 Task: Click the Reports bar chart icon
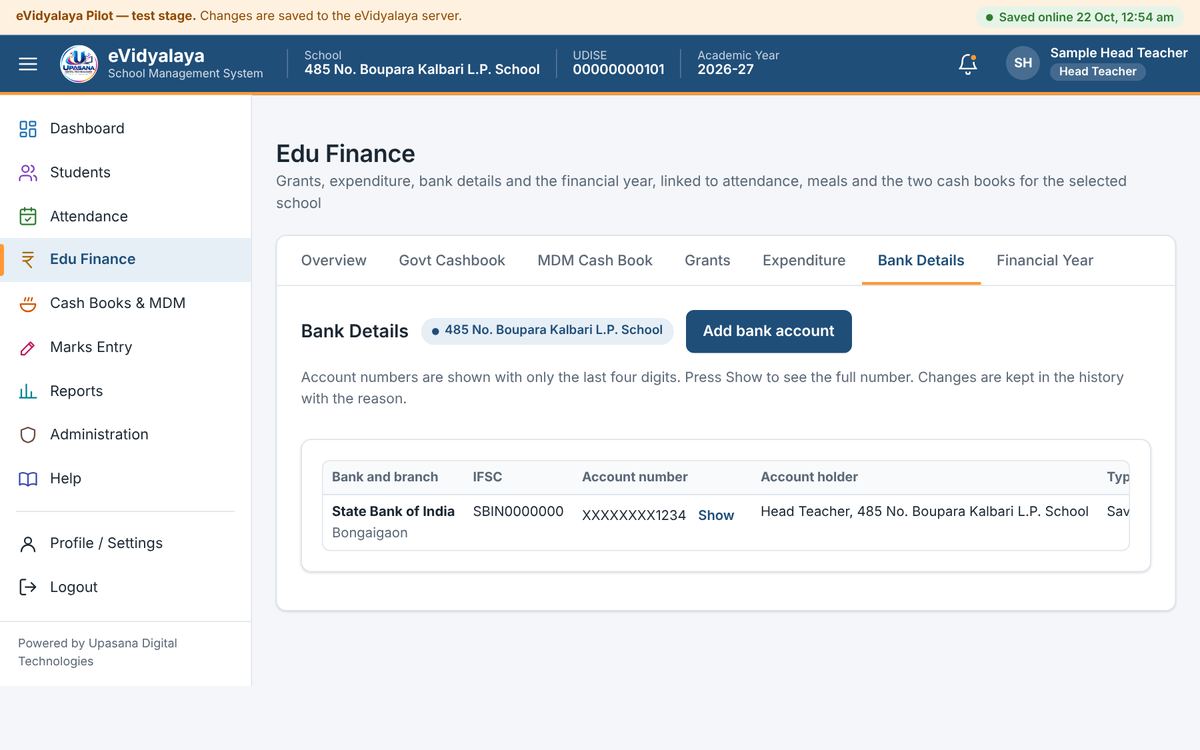click(x=28, y=391)
